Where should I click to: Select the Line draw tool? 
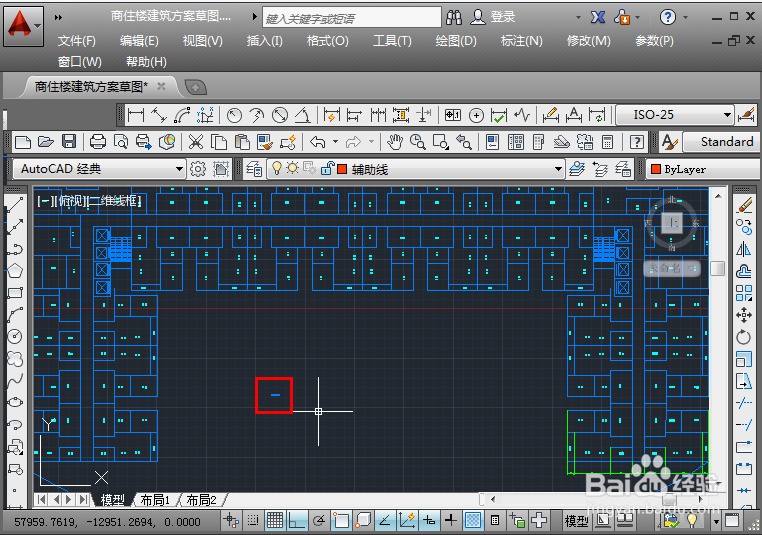pos(15,206)
